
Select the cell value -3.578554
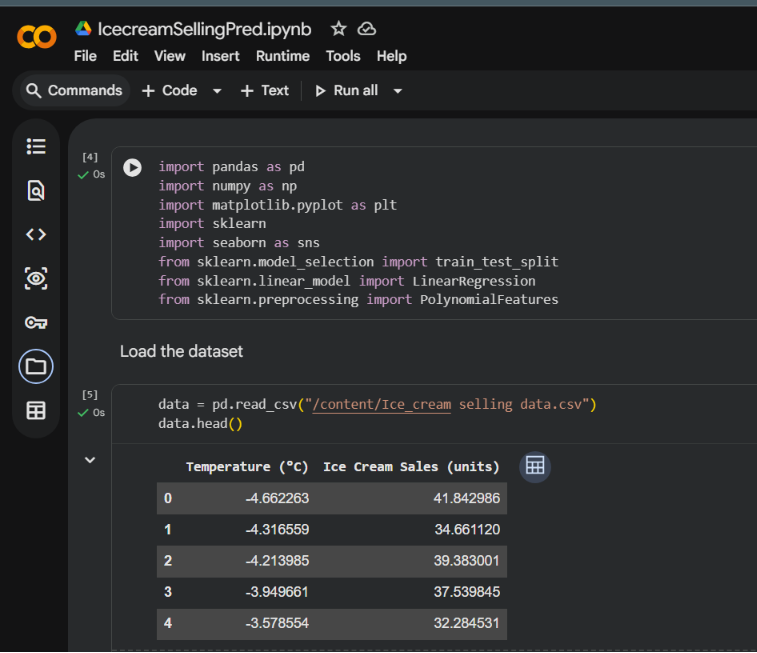coord(277,623)
